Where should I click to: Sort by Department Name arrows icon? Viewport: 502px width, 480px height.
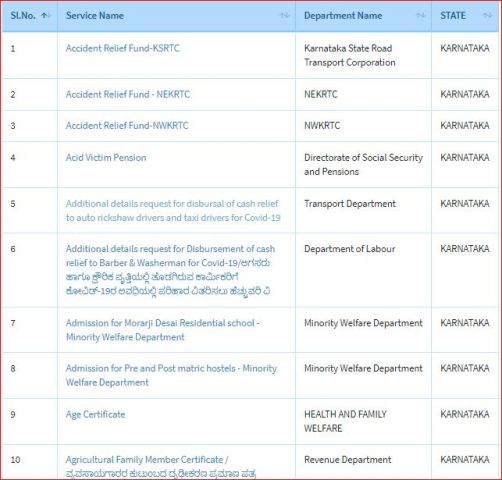(421, 15)
